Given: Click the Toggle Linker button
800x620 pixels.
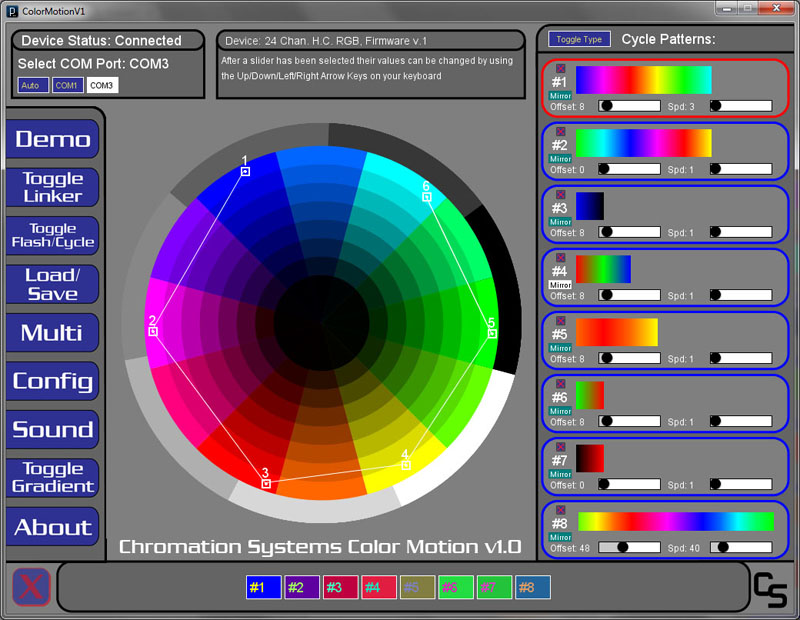Looking at the screenshot, I should coord(53,187).
